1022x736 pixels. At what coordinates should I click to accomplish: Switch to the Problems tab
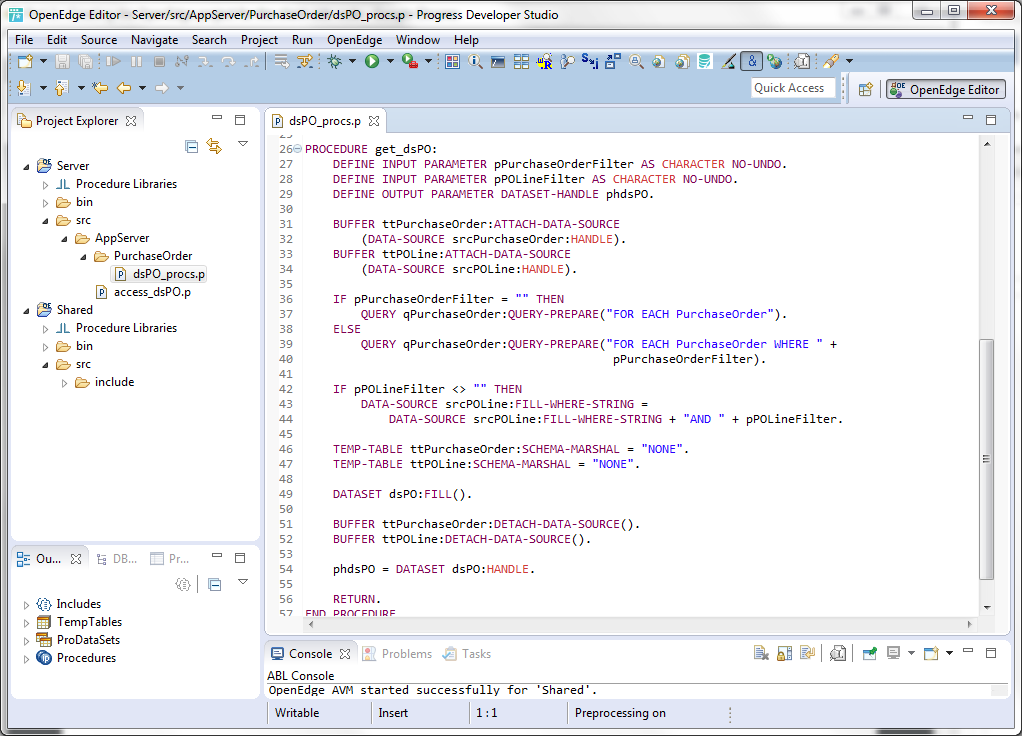tap(397, 653)
